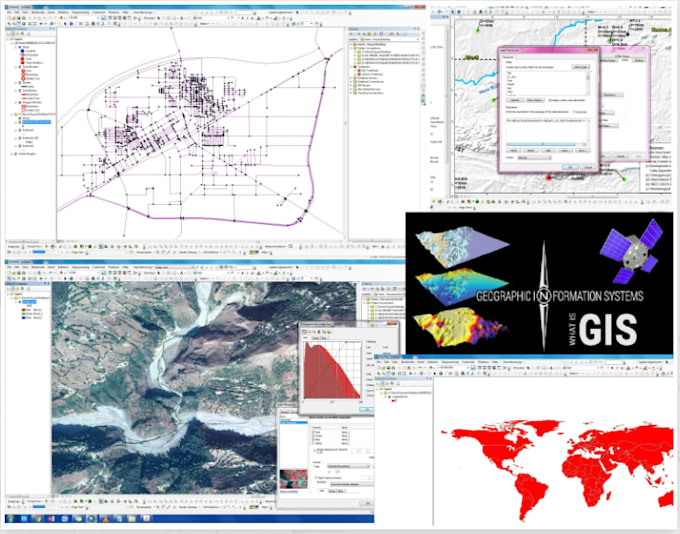Open Windows menu in the world map window
This screenshot has width=680, height=534.
(x=483, y=362)
